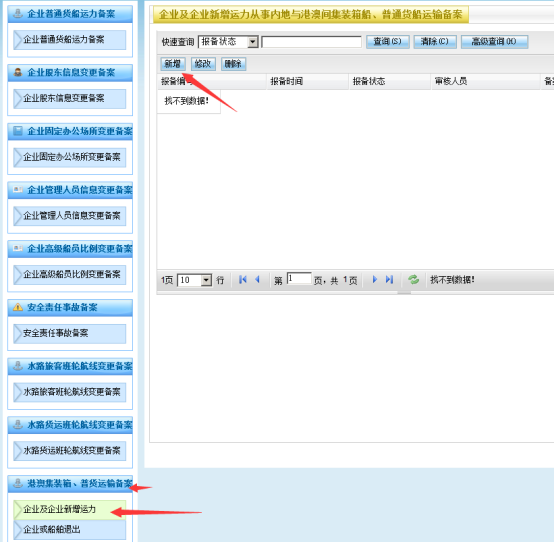Open 水路货运班轮航线变更备案 menu item
The image size is (555, 542).
coord(70,451)
